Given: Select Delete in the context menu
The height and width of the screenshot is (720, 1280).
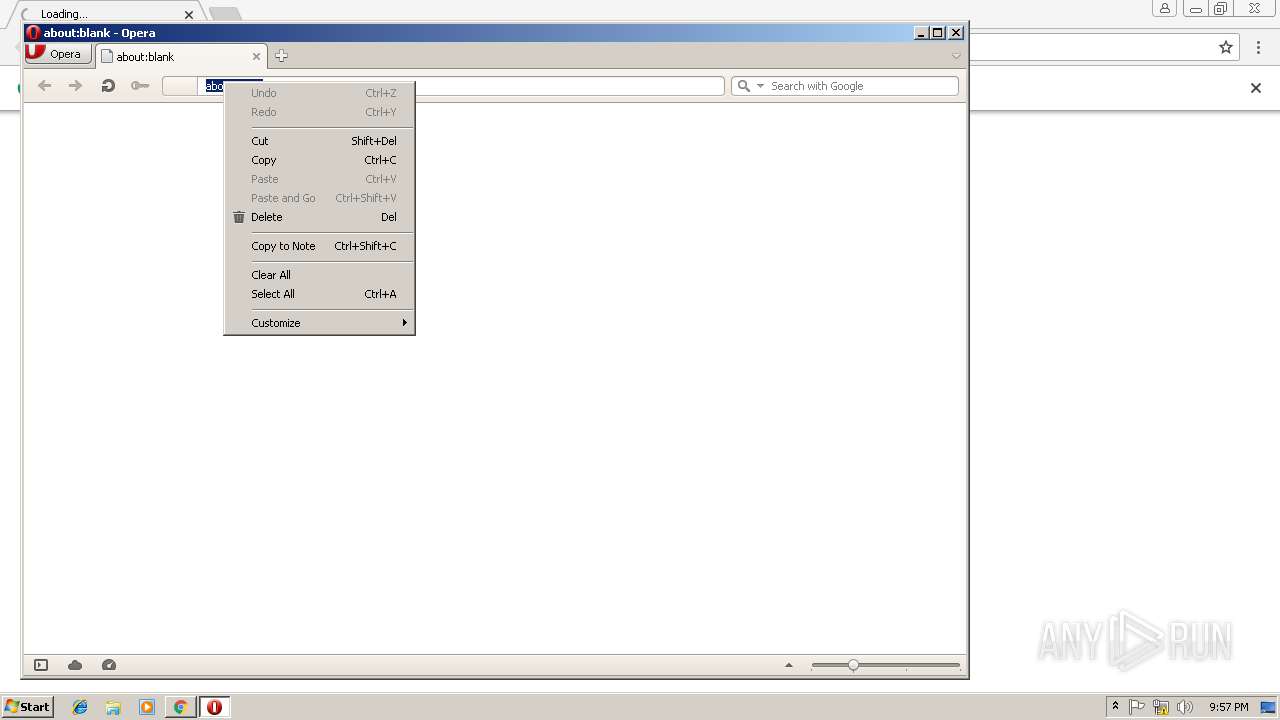Looking at the screenshot, I should (x=319, y=217).
